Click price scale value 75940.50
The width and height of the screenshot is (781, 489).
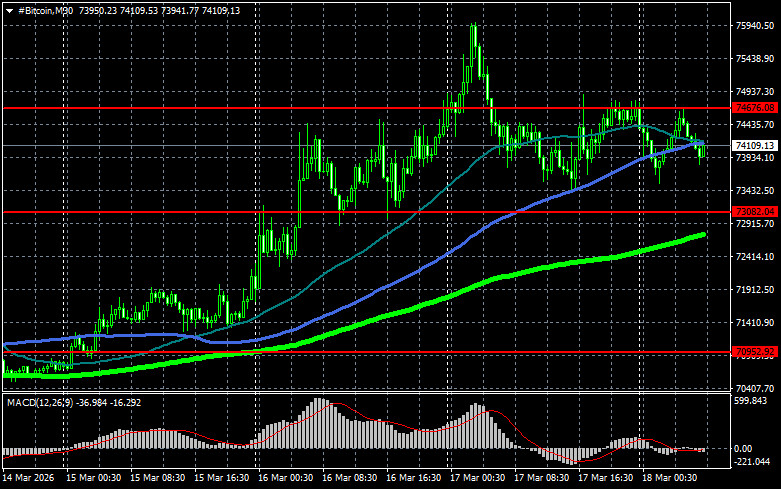click(x=755, y=26)
